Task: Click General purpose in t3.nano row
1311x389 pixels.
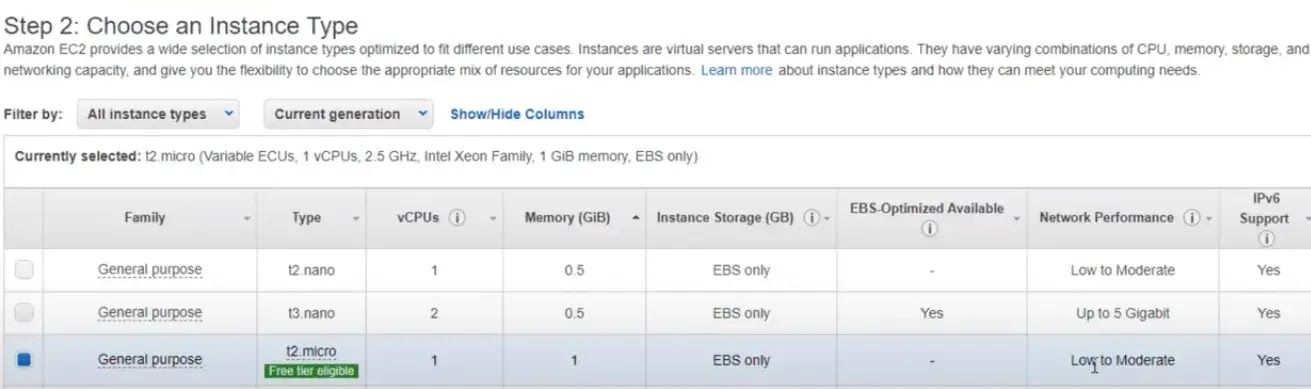Action: 150,313
